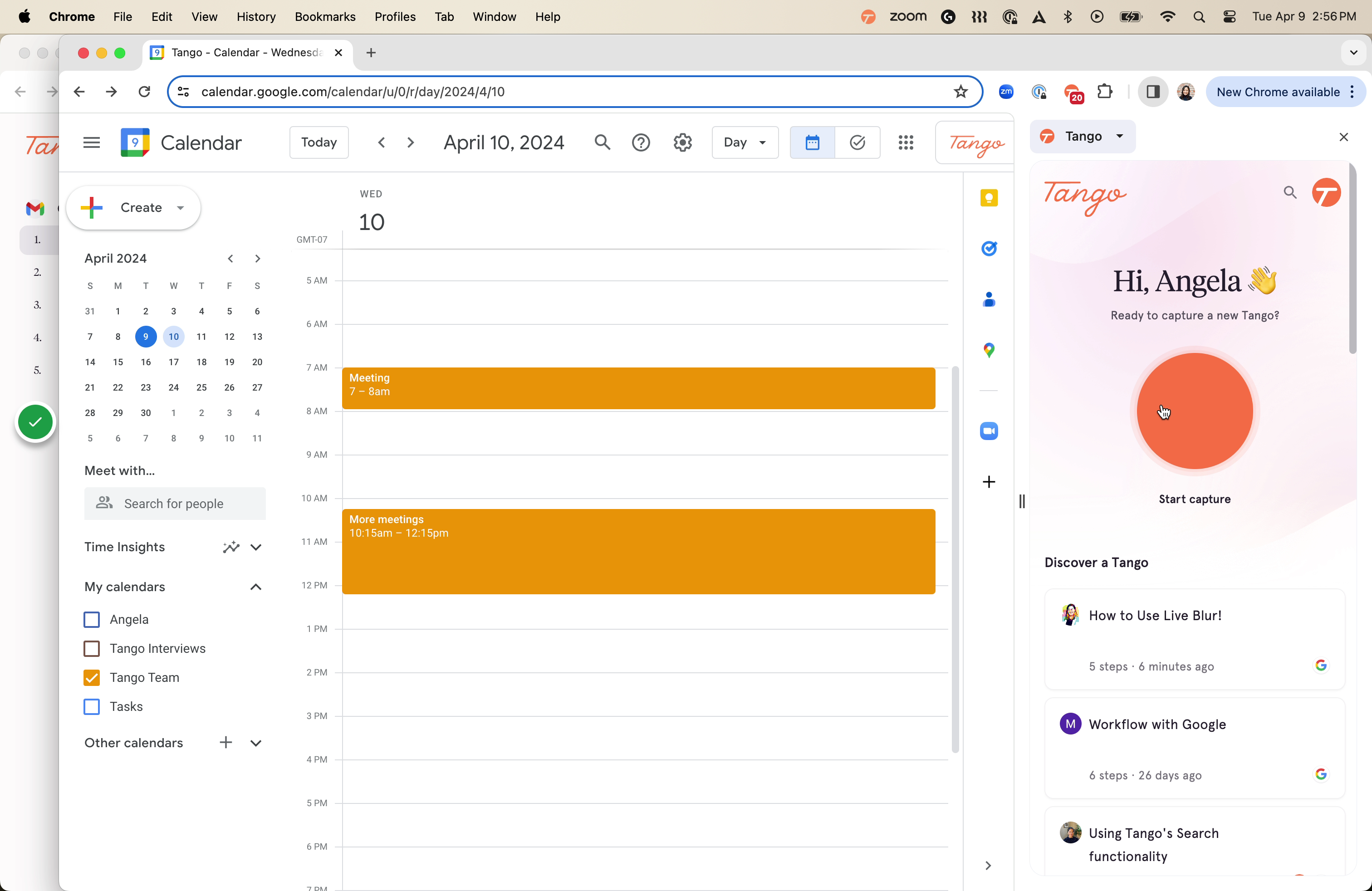Collapse the My calendars section

click(256, 587)
